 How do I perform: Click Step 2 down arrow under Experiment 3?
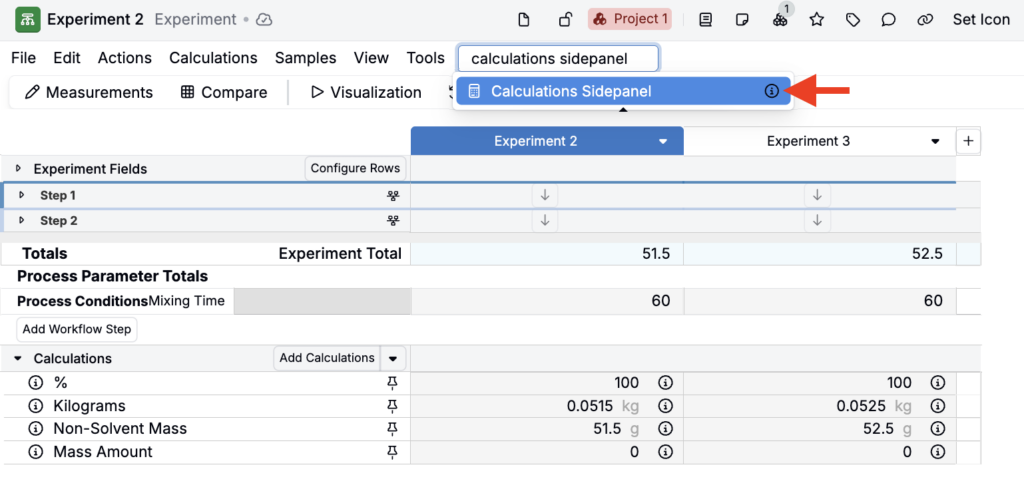tap(817, 221)
